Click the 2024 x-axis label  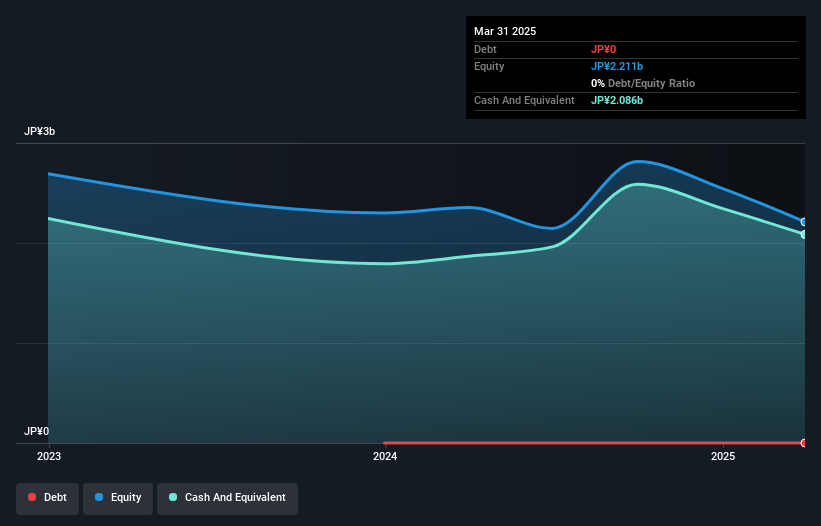385,456
